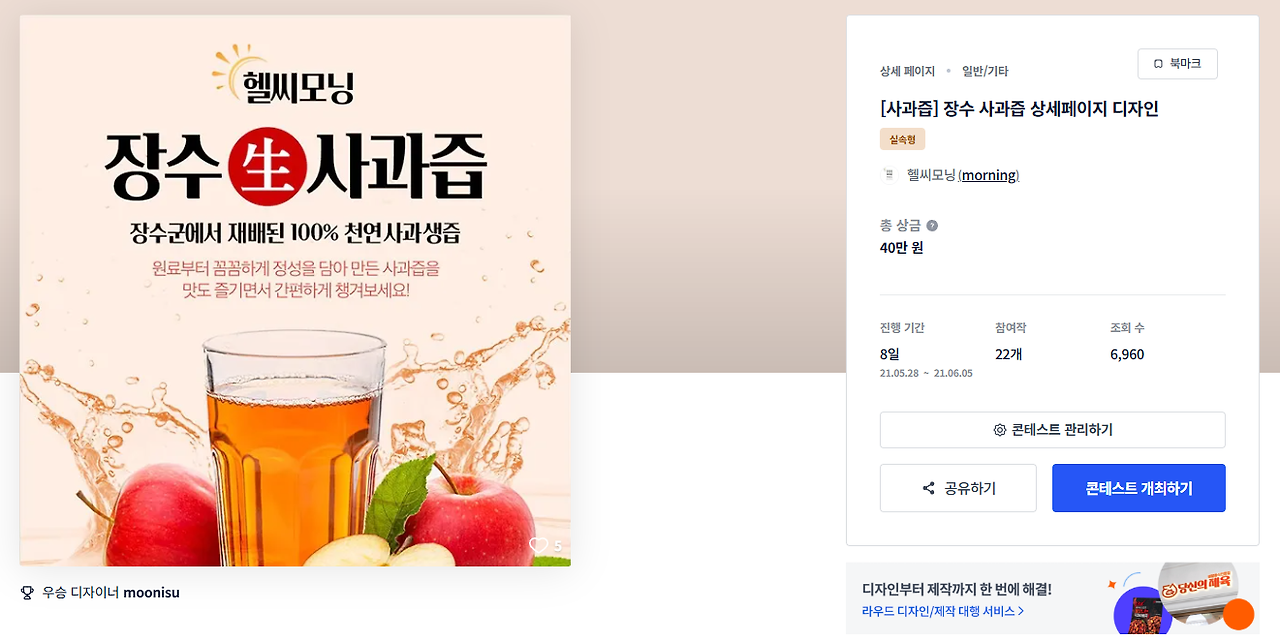
Task: Click the 콘테스트 개최하기 blue button
Action: tap(1138, 488)
